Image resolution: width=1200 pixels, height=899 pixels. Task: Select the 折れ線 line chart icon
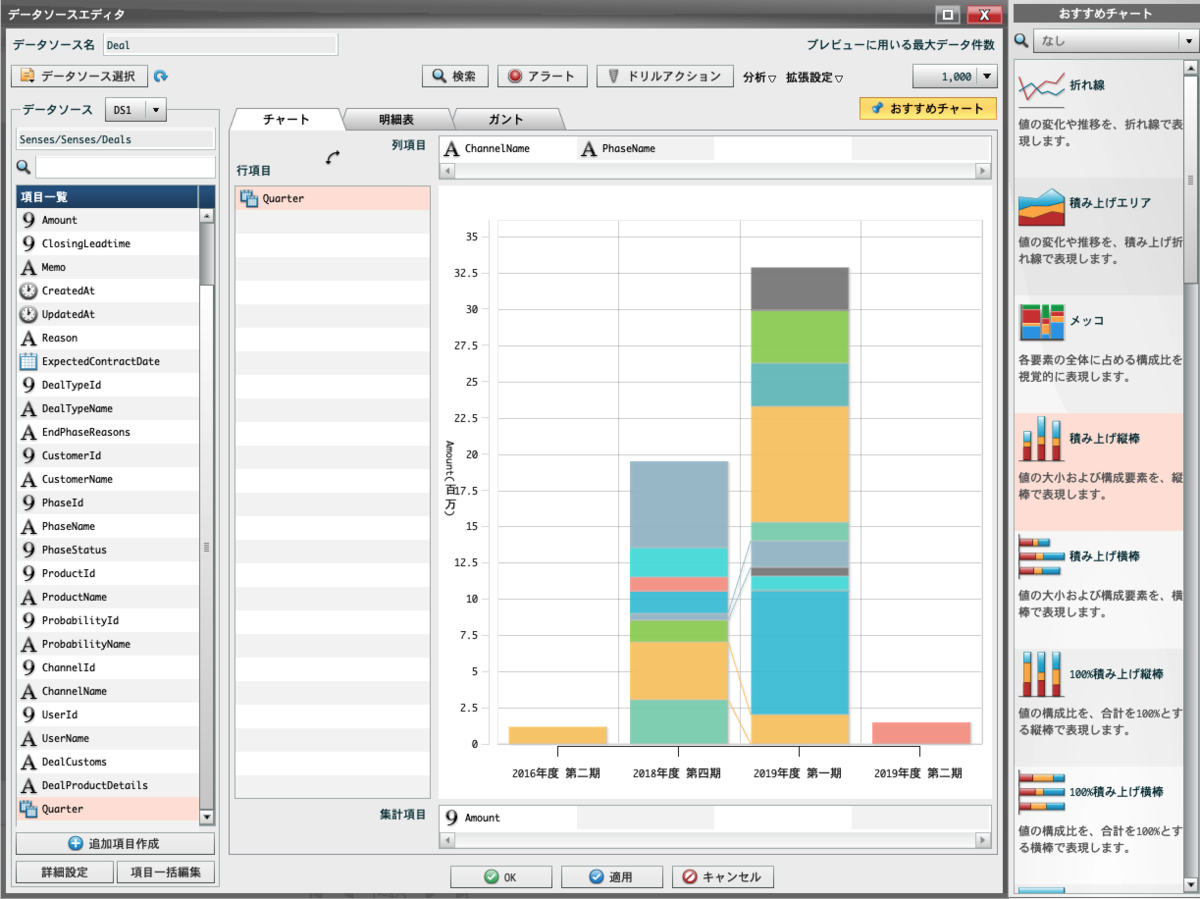(x=1041, y=89)
